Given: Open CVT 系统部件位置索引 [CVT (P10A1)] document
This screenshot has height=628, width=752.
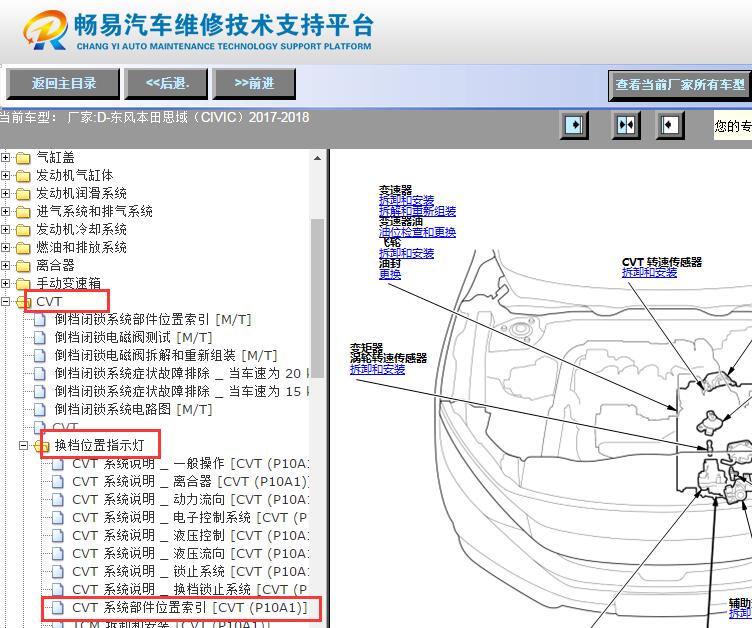Looking at the screenshot, I should click(189, 607).
